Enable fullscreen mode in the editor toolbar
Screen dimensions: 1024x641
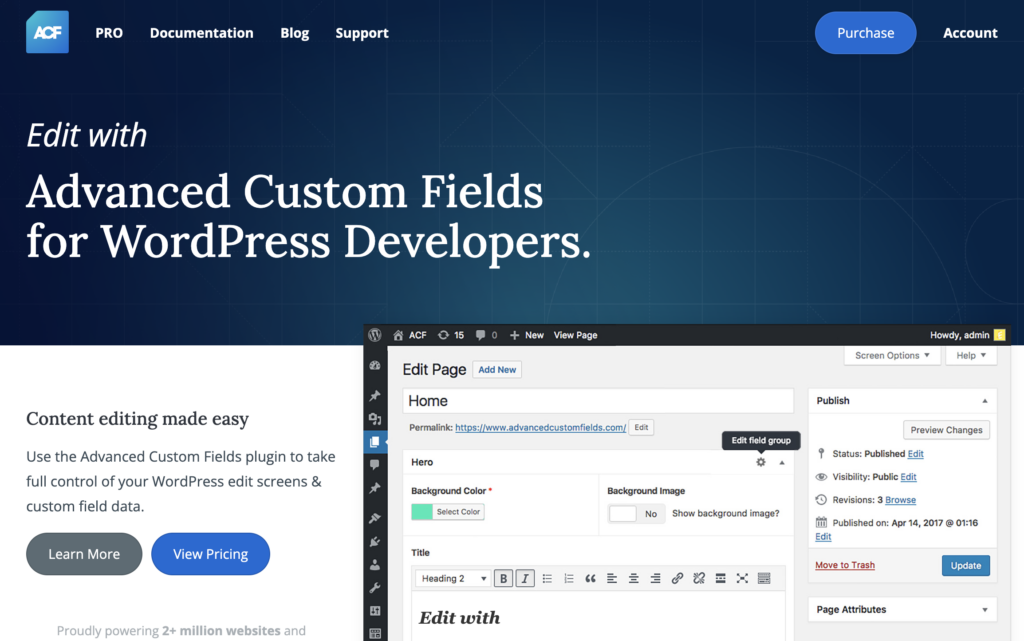pyautogui.click(x=742, y=578)
